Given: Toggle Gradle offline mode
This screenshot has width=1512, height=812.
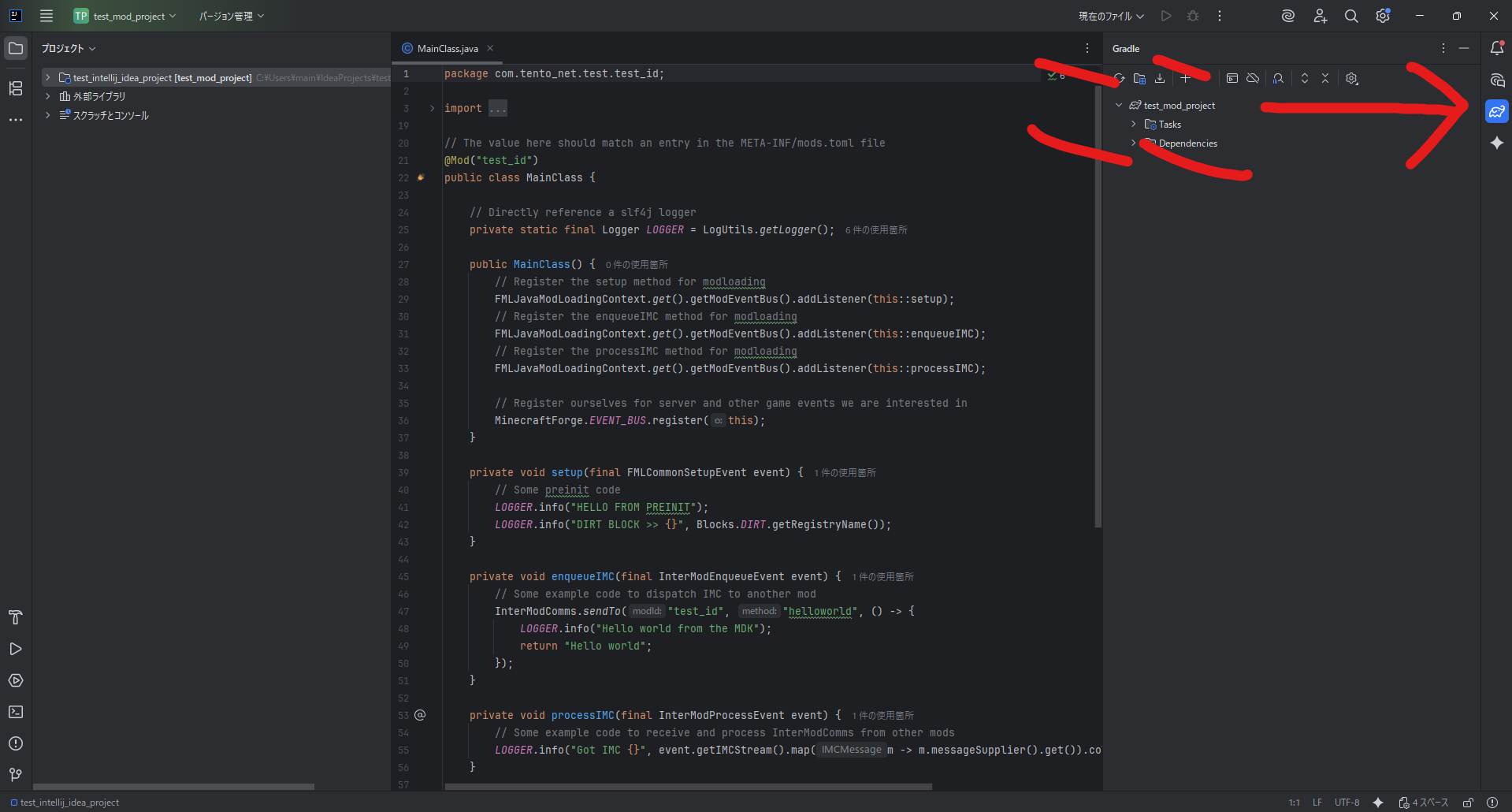Looking at the screenshot, I should tap(1253, 79).
